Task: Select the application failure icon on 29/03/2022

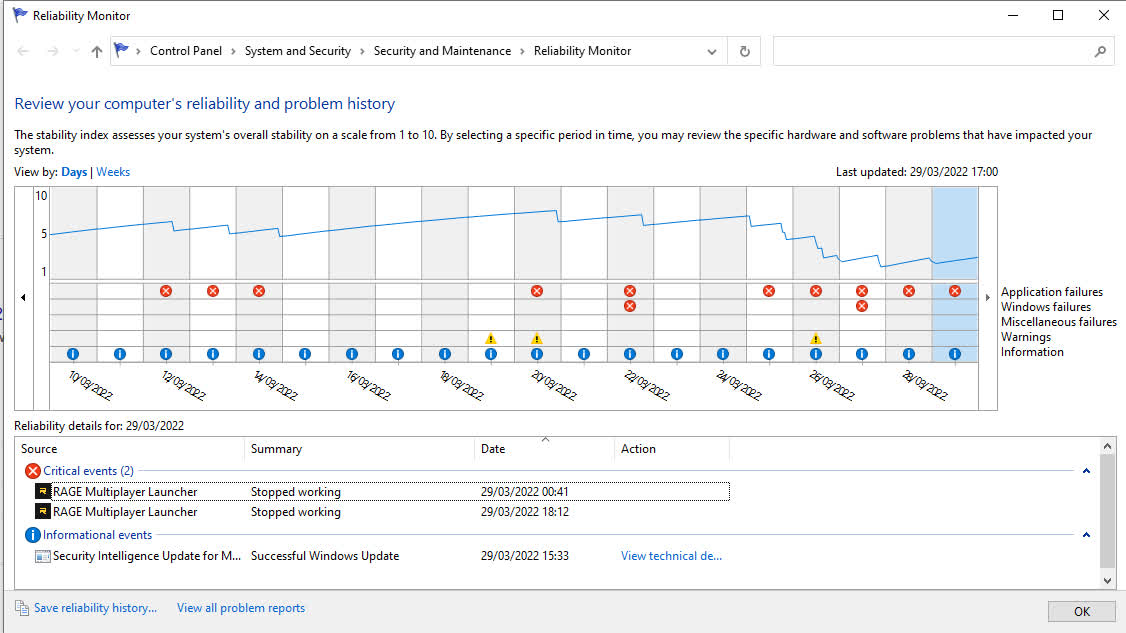Action: [x=955, y=291]
